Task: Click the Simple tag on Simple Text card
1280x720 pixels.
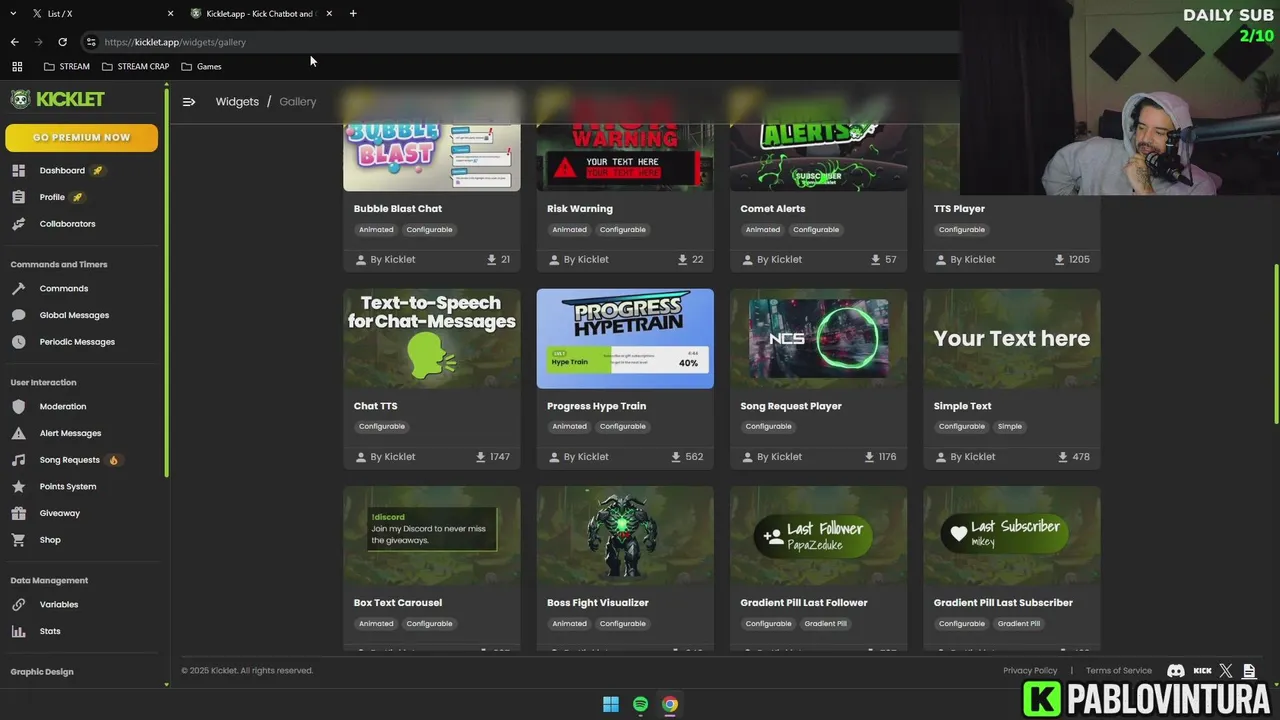Action: point(1010,427)
